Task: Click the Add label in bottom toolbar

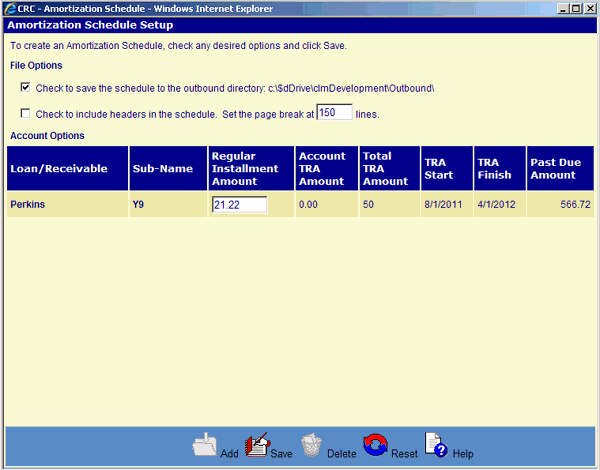Action: click(x=229, y=454)
